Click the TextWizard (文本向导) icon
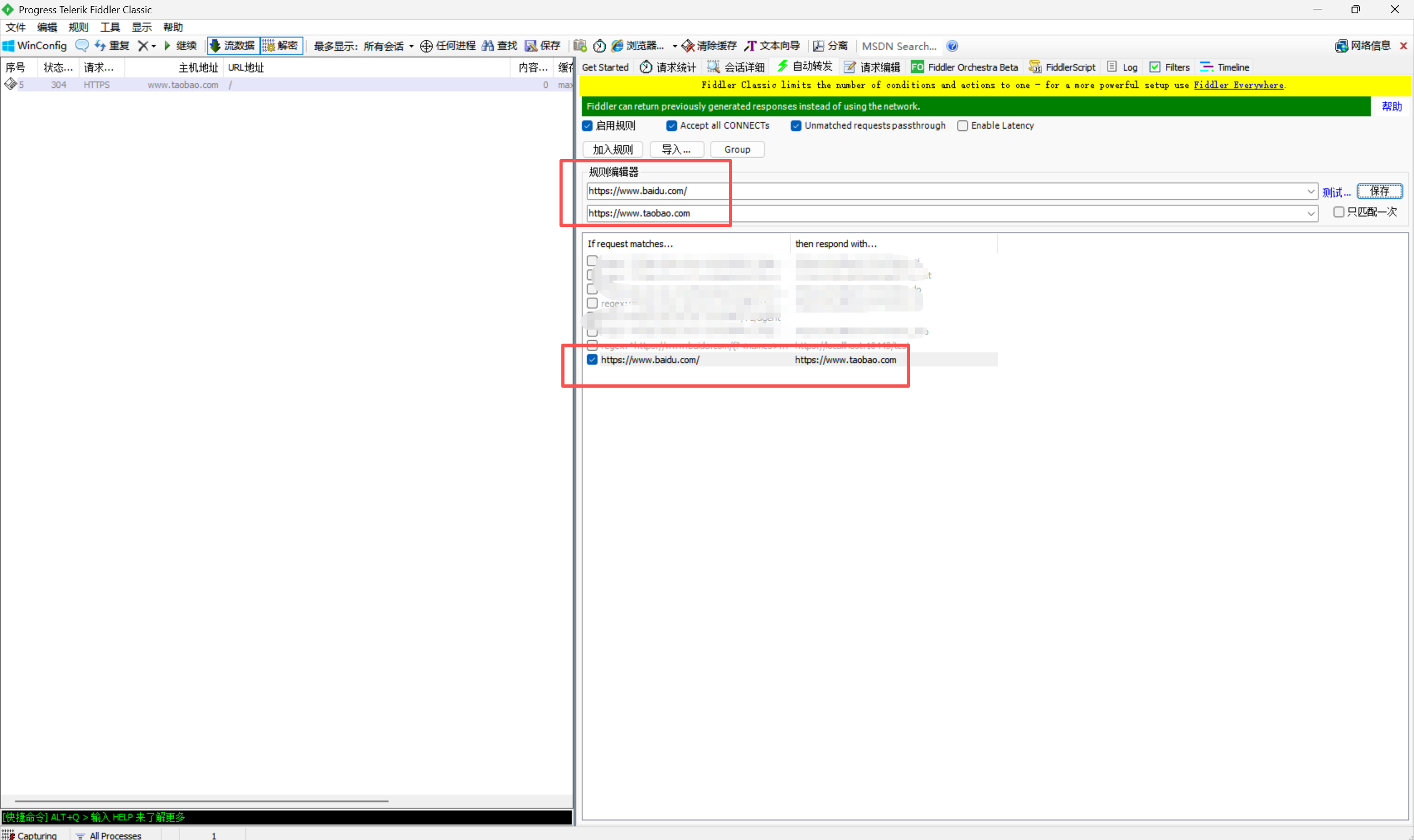 [x=750, y=46]
